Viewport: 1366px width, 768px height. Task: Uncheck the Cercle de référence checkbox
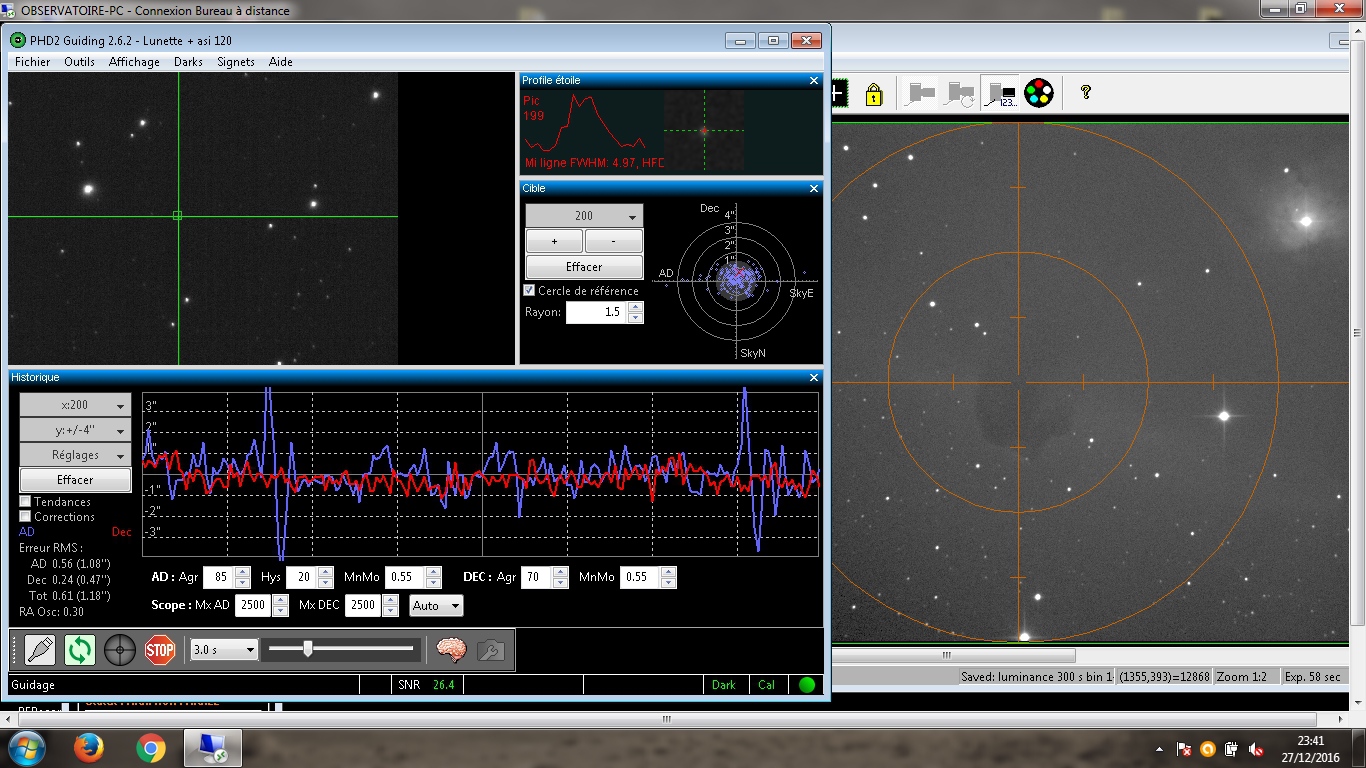coord(530,291)
